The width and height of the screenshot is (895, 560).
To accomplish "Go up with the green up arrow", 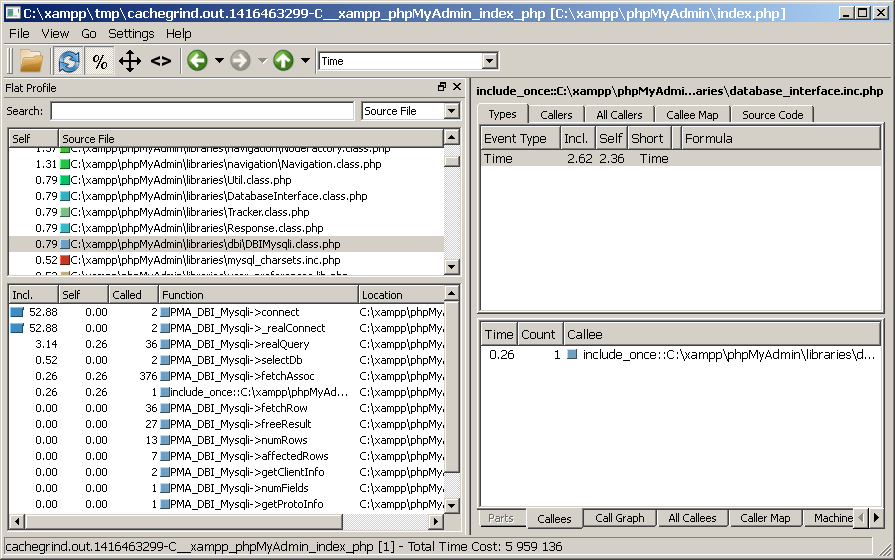I will pyautogui.click(x=283, y=61).
